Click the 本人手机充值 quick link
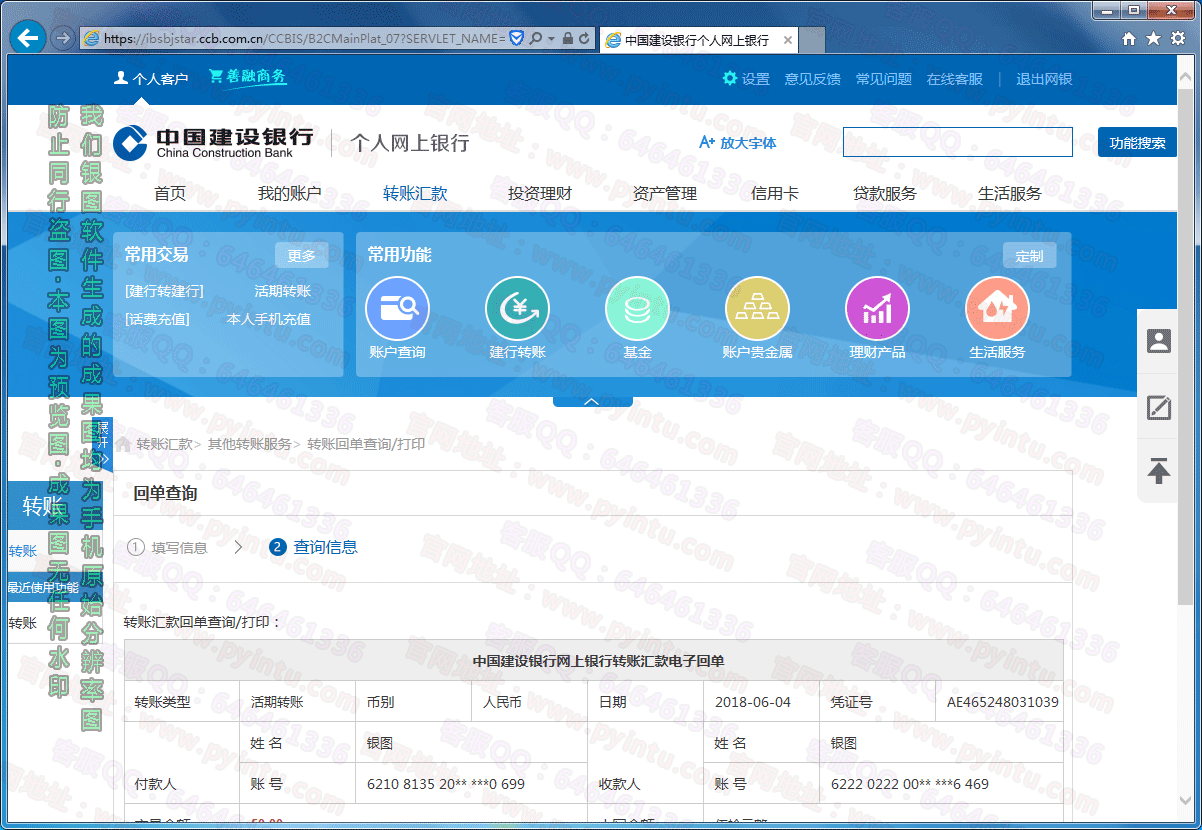1202x830 pixels. tap(269, 320)
